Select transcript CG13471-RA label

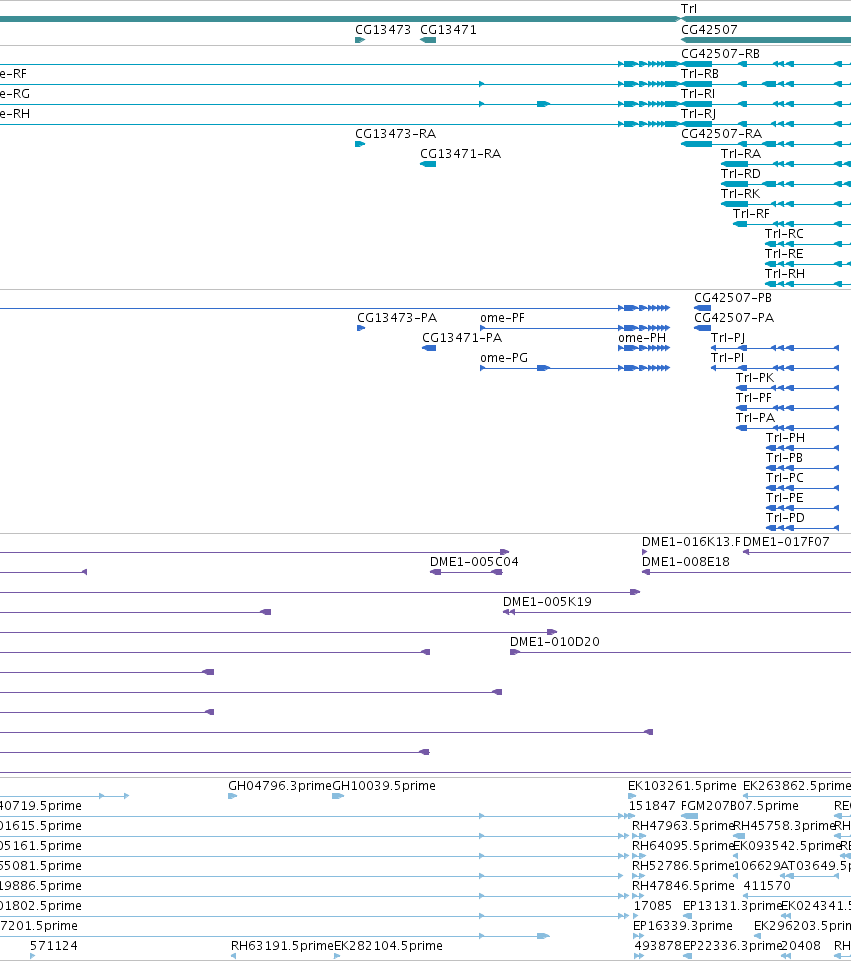point(461,154)
